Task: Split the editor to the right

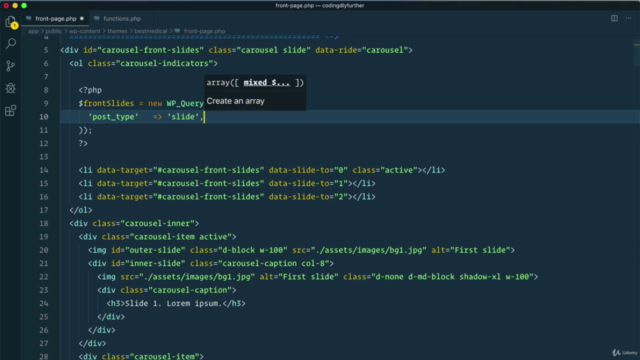Action: [614, 18]
